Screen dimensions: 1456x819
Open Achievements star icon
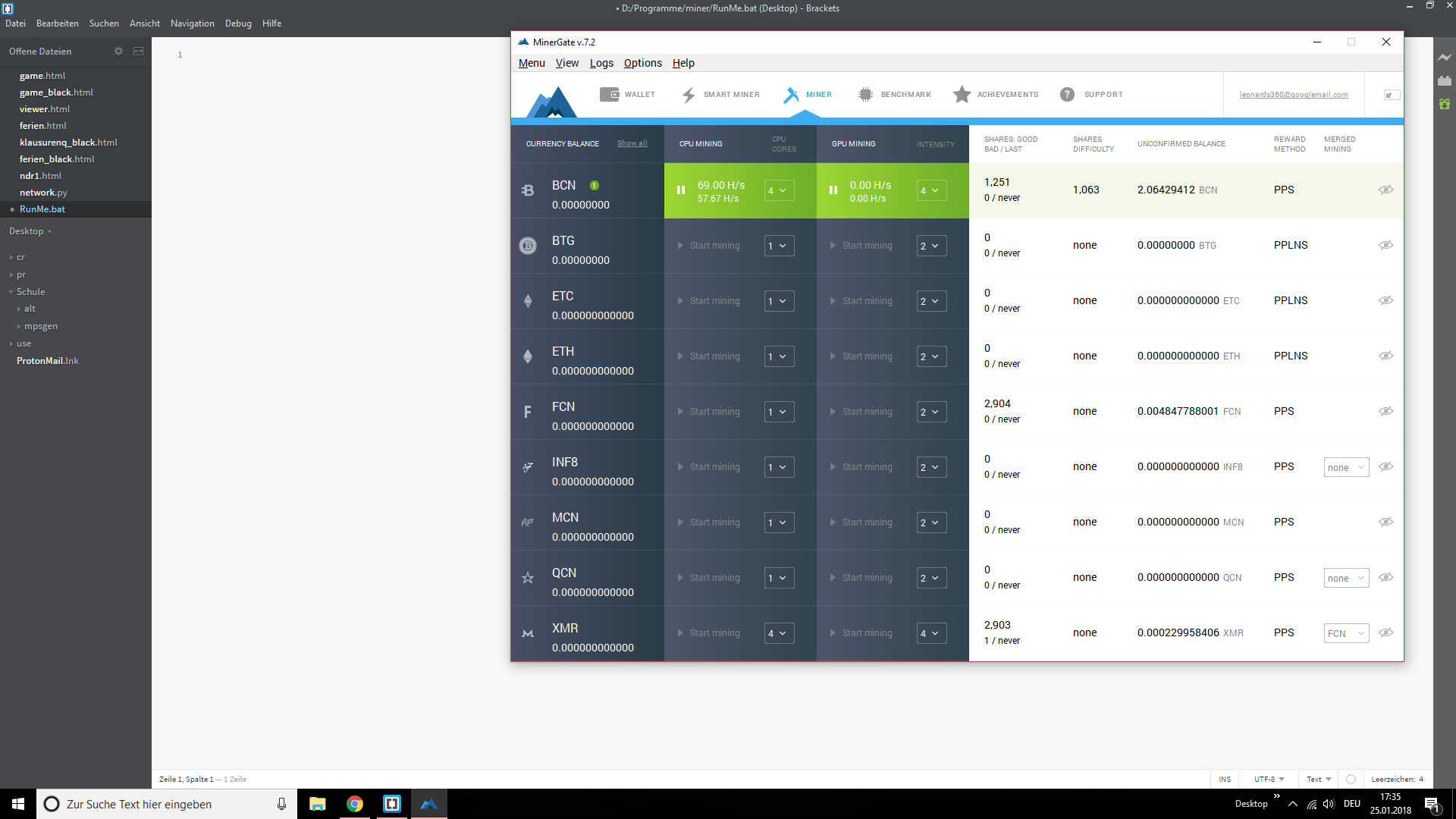coord(962,95)
